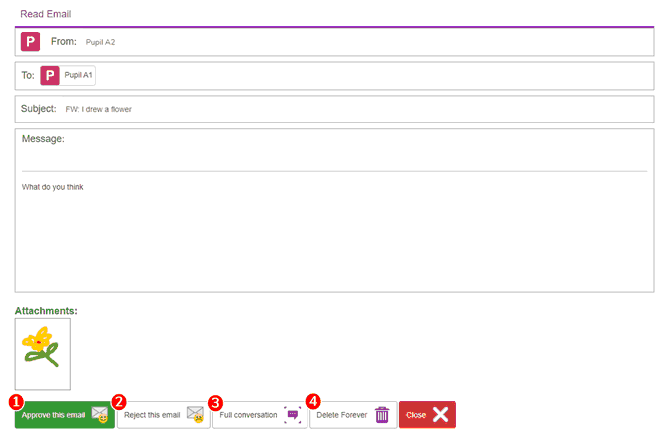Click the purple speech bubble conversation icon

(292, 415)
